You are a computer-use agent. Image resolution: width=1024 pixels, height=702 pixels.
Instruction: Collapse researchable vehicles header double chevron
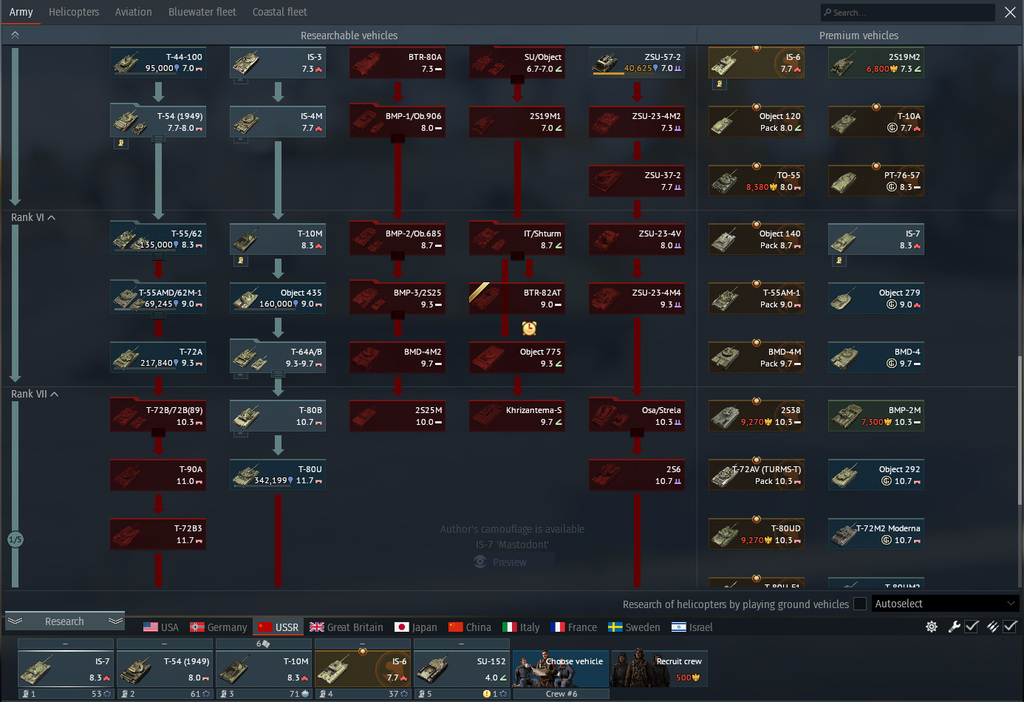[15, 35]
